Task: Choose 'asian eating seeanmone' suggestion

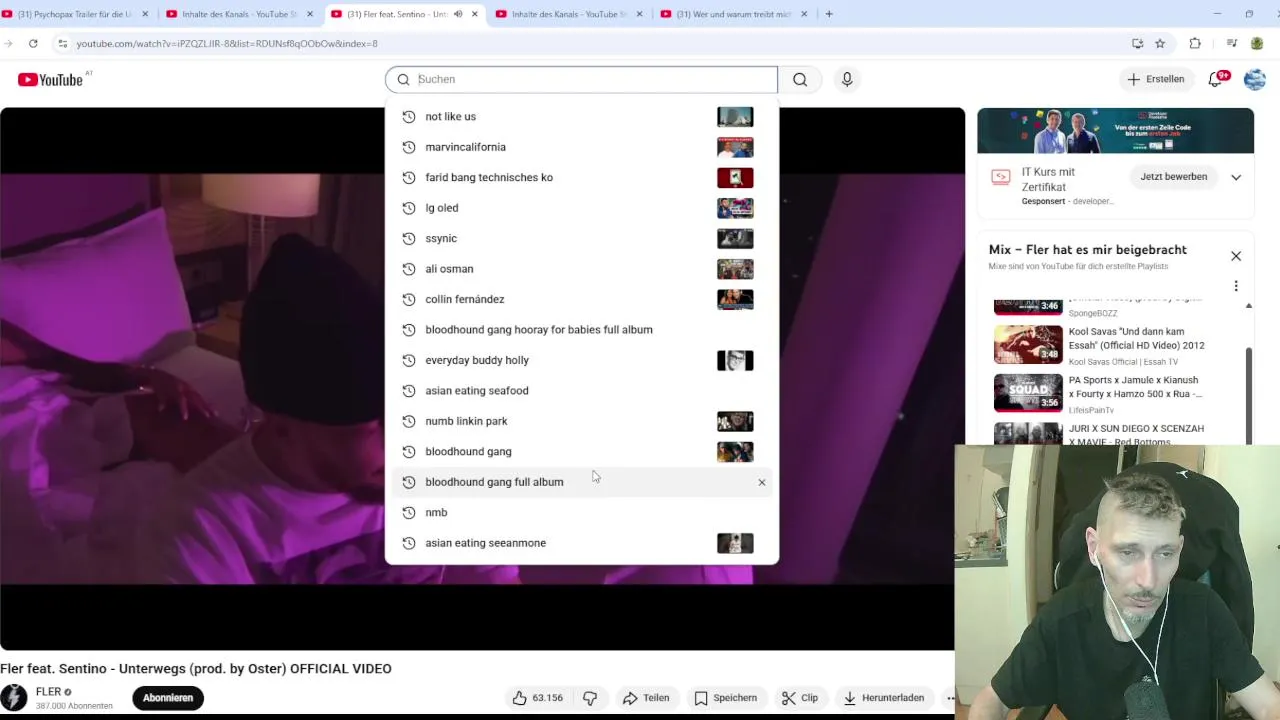Action: click(581, 543)
